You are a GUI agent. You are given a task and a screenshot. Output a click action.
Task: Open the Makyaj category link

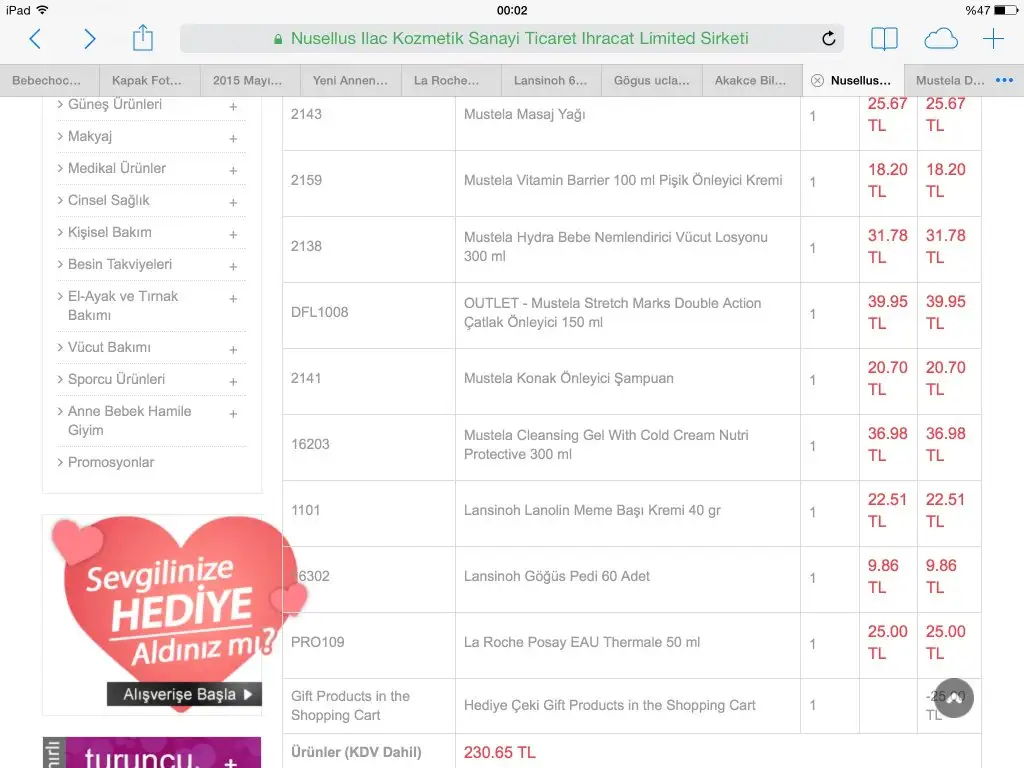point(90,136)
